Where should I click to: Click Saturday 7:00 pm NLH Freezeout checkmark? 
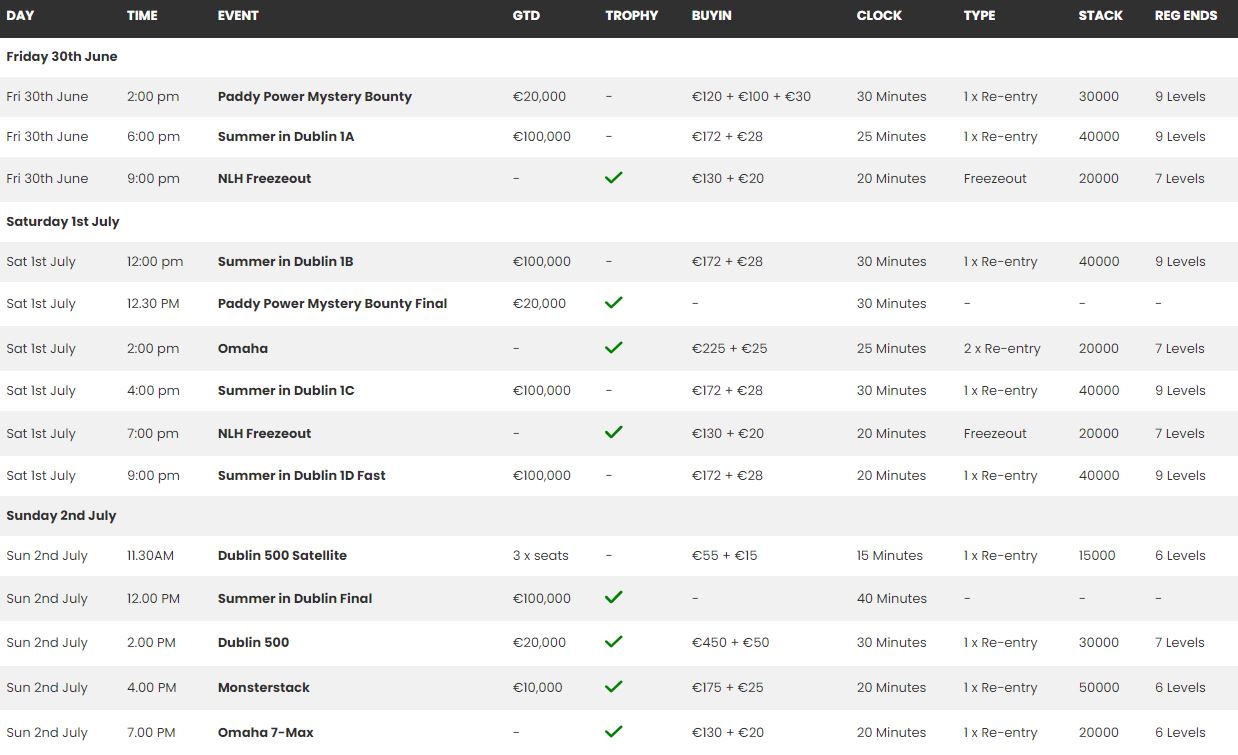pos(614,432)
